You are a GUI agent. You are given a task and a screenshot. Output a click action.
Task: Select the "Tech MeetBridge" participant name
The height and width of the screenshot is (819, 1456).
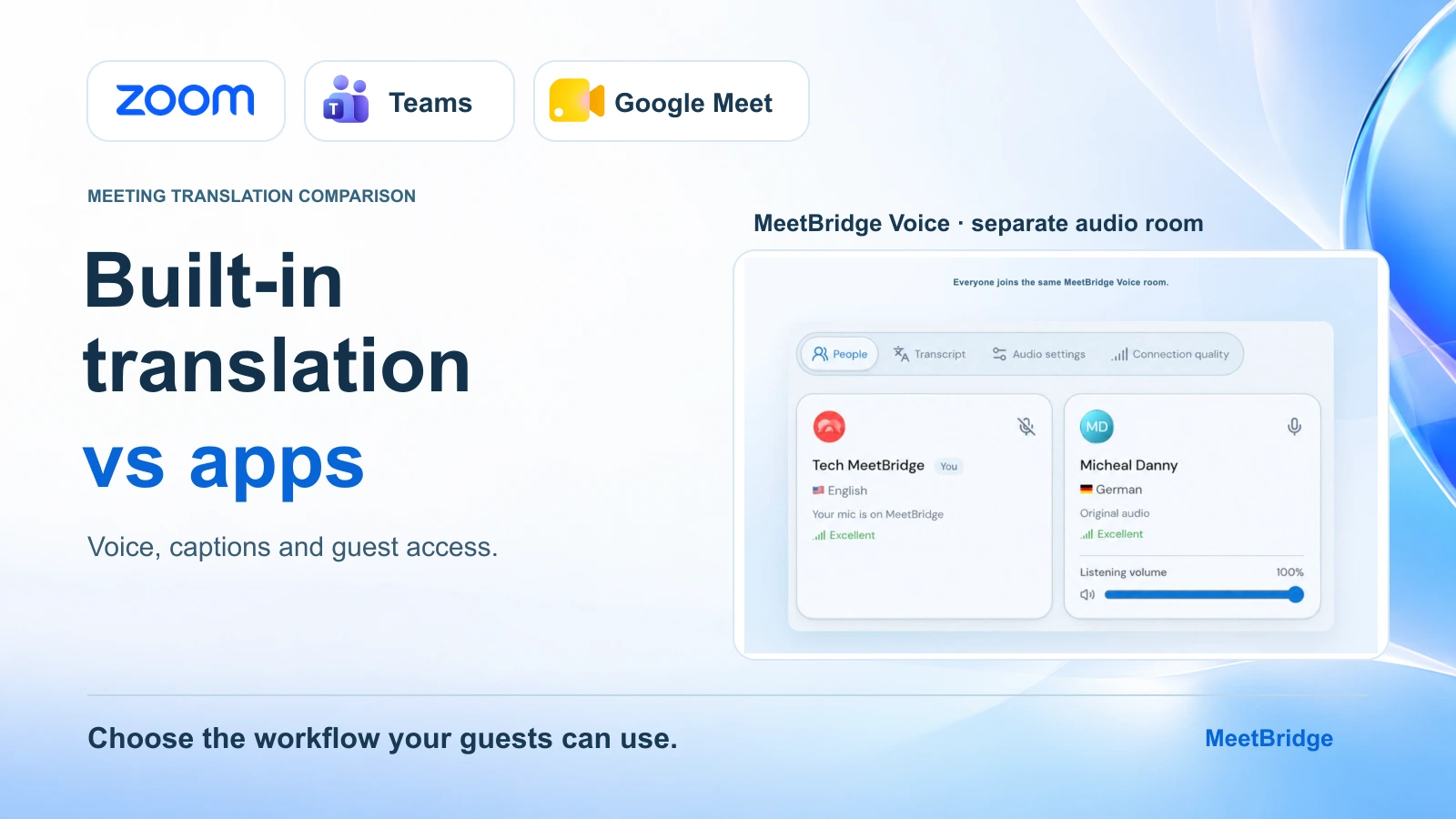pyautogui.click(x=868, y=465)
